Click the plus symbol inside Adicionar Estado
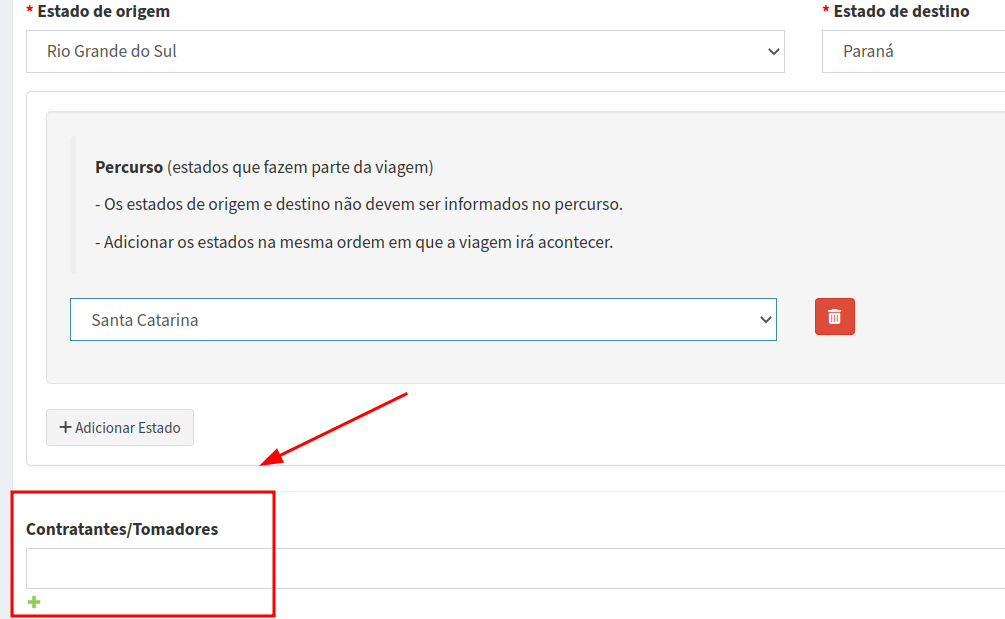Viewport: 1005px width, 619px height. pyautogui.click(x=66, y=427)
